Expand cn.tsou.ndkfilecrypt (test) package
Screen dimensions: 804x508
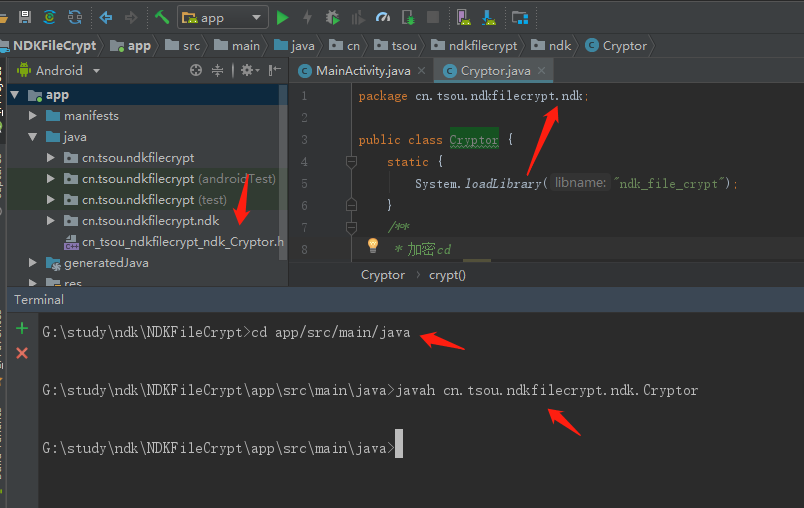click(50, 199)
